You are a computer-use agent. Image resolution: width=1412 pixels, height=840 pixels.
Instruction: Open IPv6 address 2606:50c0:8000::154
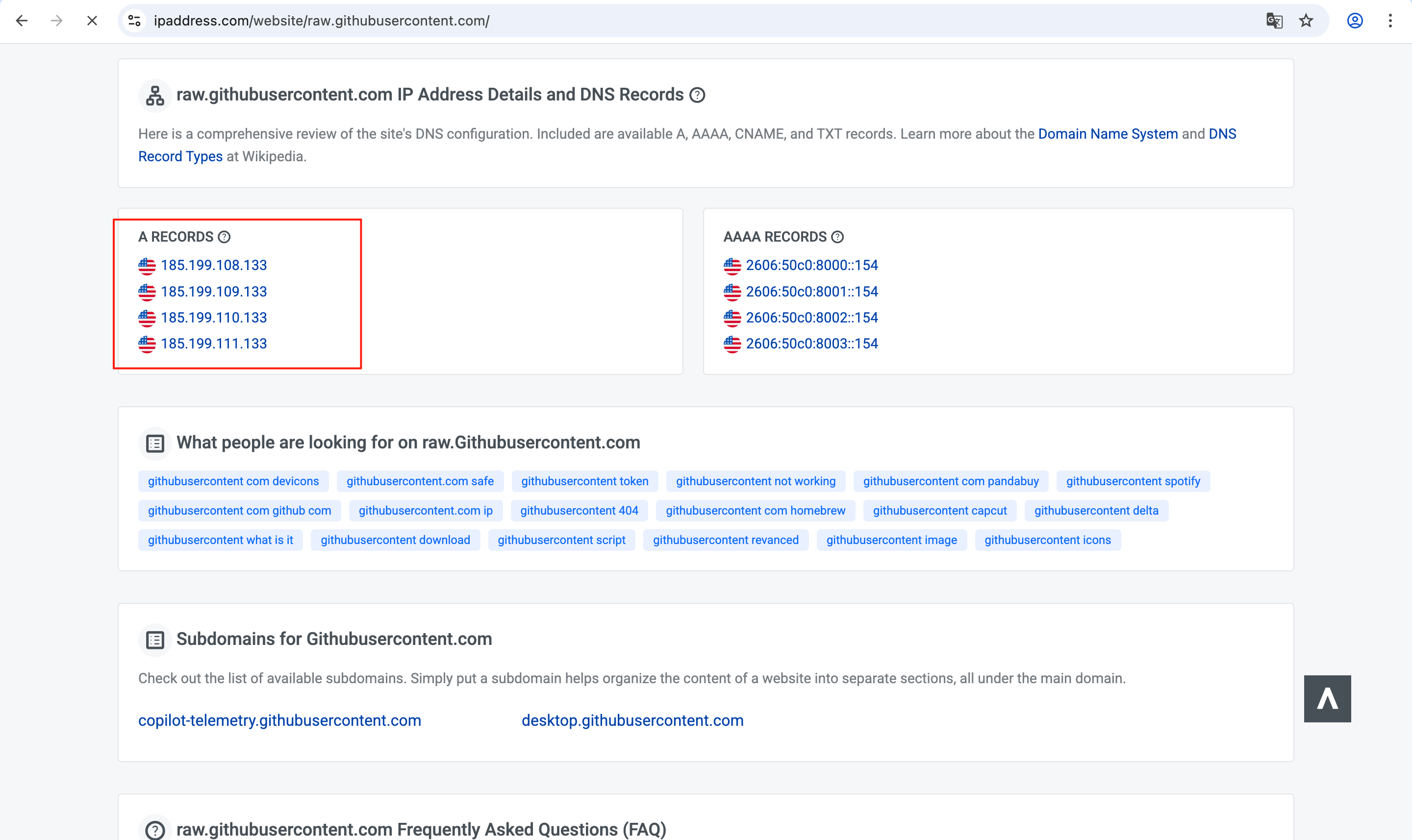point(812,266)
